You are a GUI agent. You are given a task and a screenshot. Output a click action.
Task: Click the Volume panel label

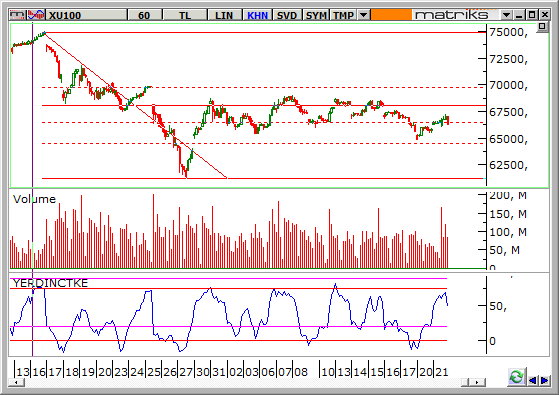pos(35,199)
